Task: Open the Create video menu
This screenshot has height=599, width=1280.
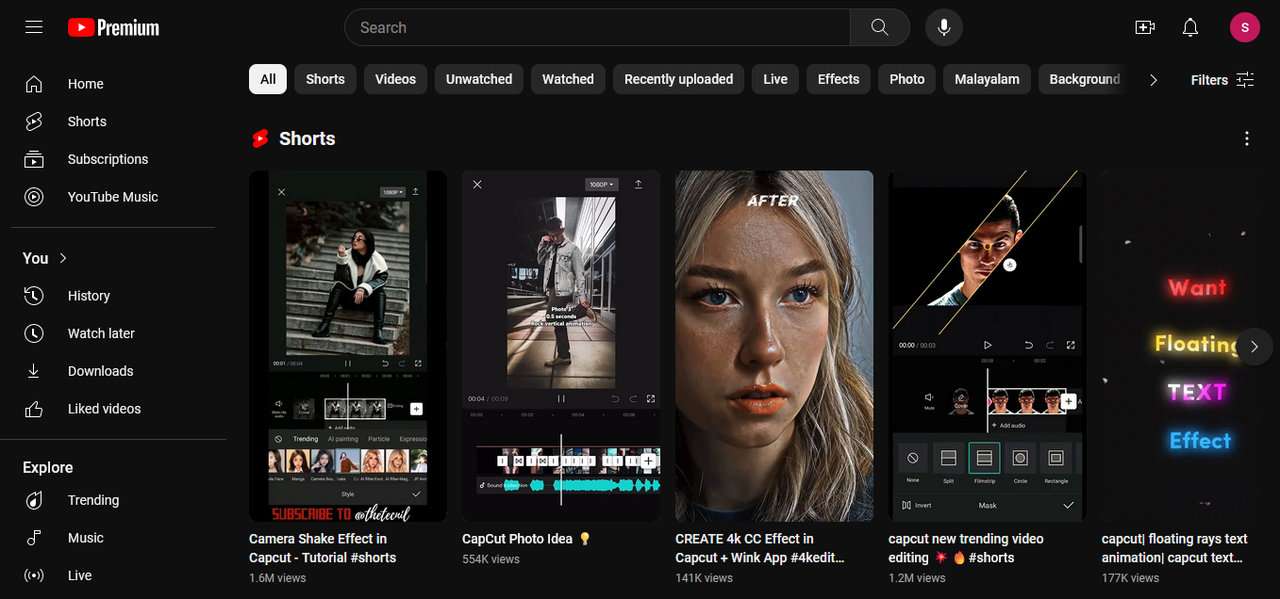Action: coord(1145,27)
